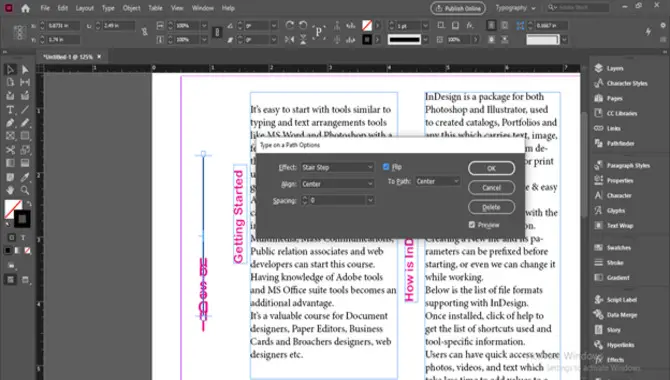The width and height of the screenshot is (670, 380).
Task: Select the Pen tool
Action: (10, 123)
